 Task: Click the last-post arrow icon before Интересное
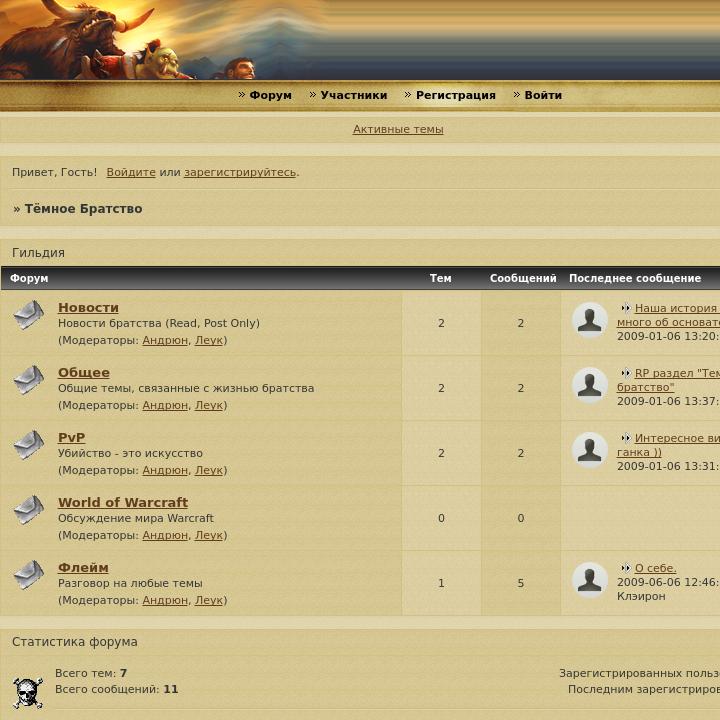pyautogui.click(x=625, y=438)
